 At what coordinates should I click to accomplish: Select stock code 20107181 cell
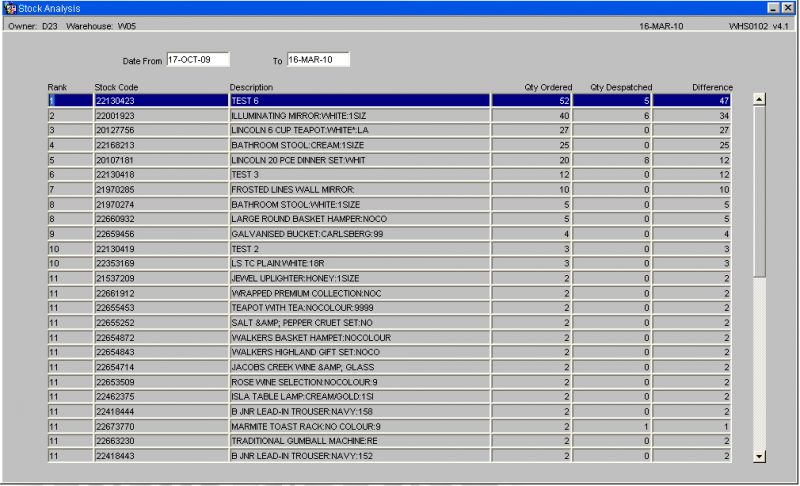[x=161, y=160]
